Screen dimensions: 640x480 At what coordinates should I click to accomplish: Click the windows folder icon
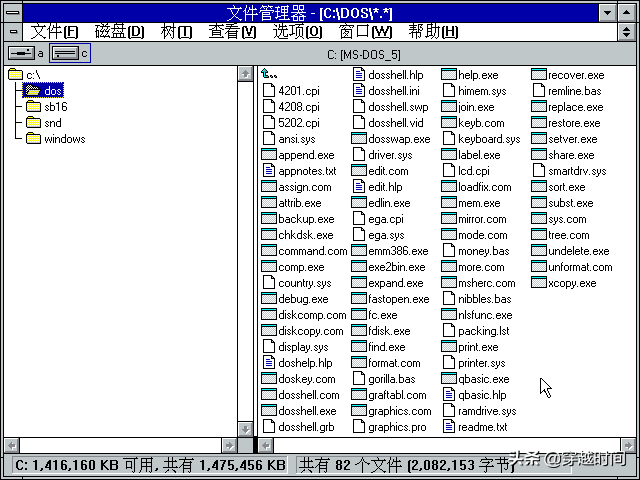(33, 139)
